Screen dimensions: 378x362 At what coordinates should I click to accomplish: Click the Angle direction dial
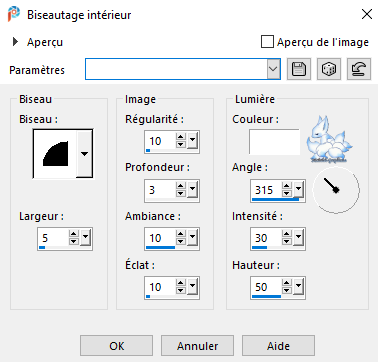pos(336,190)
